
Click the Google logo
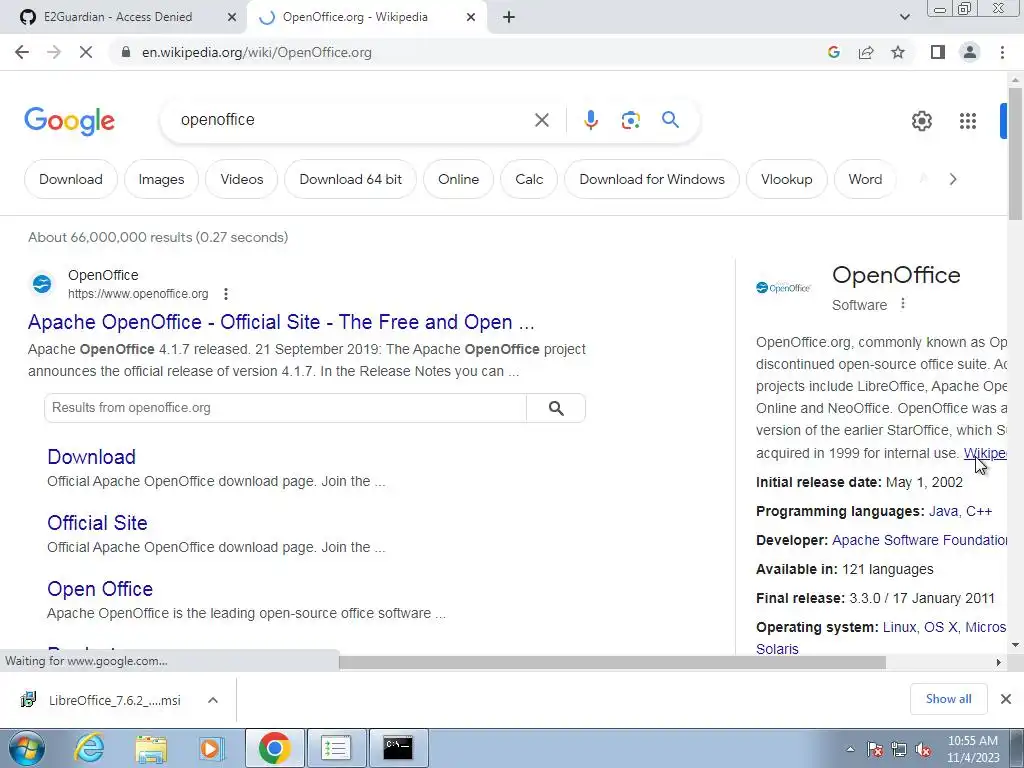[69, 121]
